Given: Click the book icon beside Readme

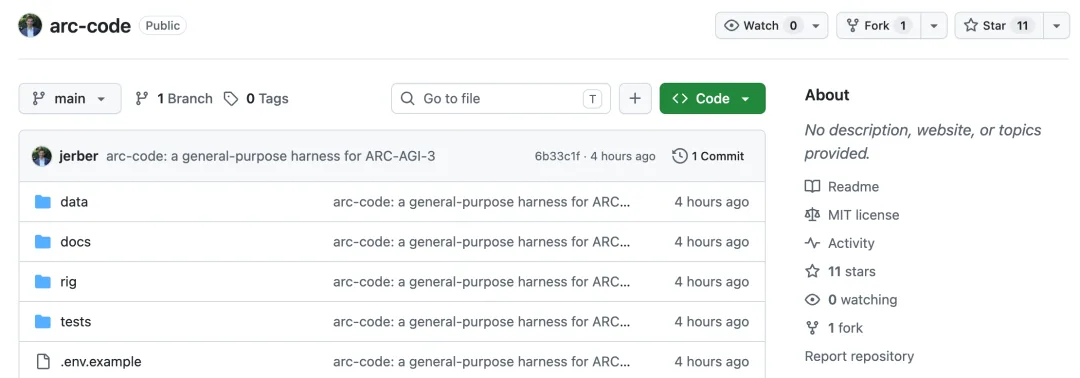Looking at the screenshot, I should [x=813, y=187].
